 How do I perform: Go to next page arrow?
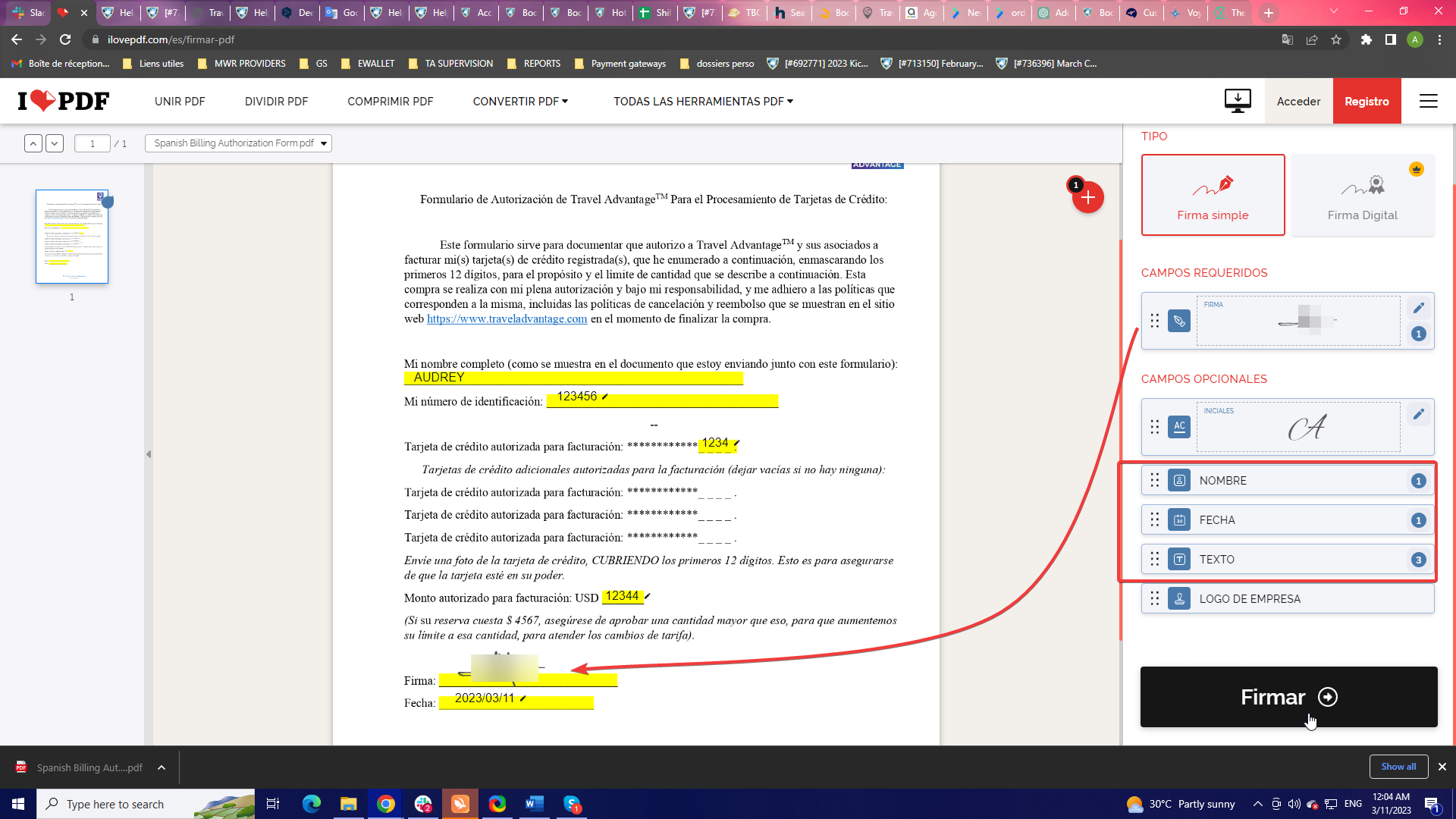[x=55, y=143]
